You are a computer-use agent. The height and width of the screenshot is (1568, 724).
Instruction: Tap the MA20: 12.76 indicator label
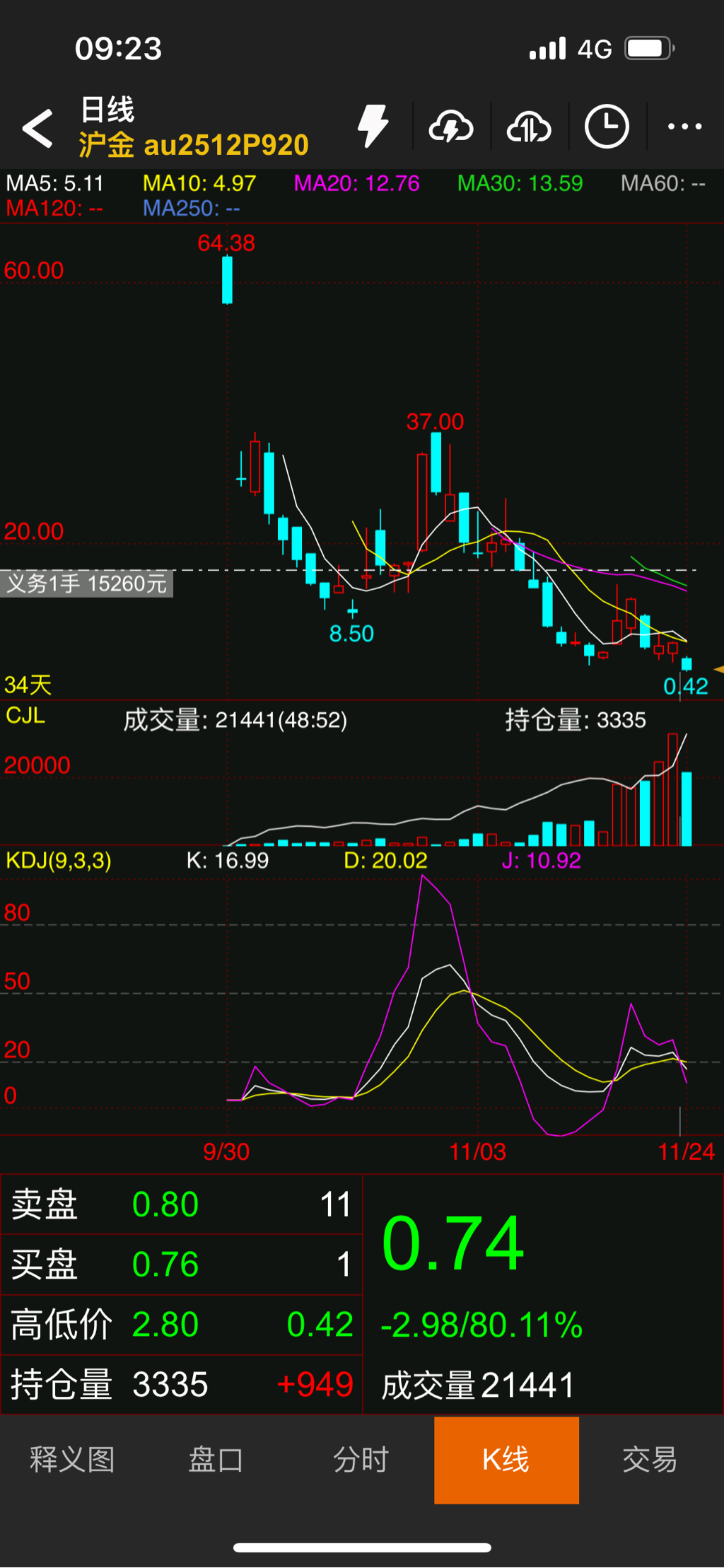[x=357, y=184]
